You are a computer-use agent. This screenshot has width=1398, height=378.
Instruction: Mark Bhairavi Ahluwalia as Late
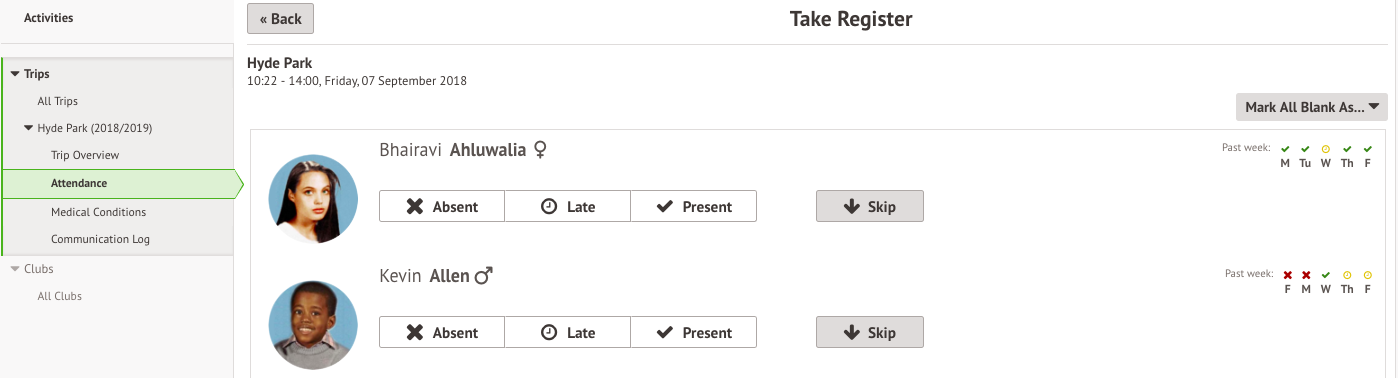tap(568, 207)
